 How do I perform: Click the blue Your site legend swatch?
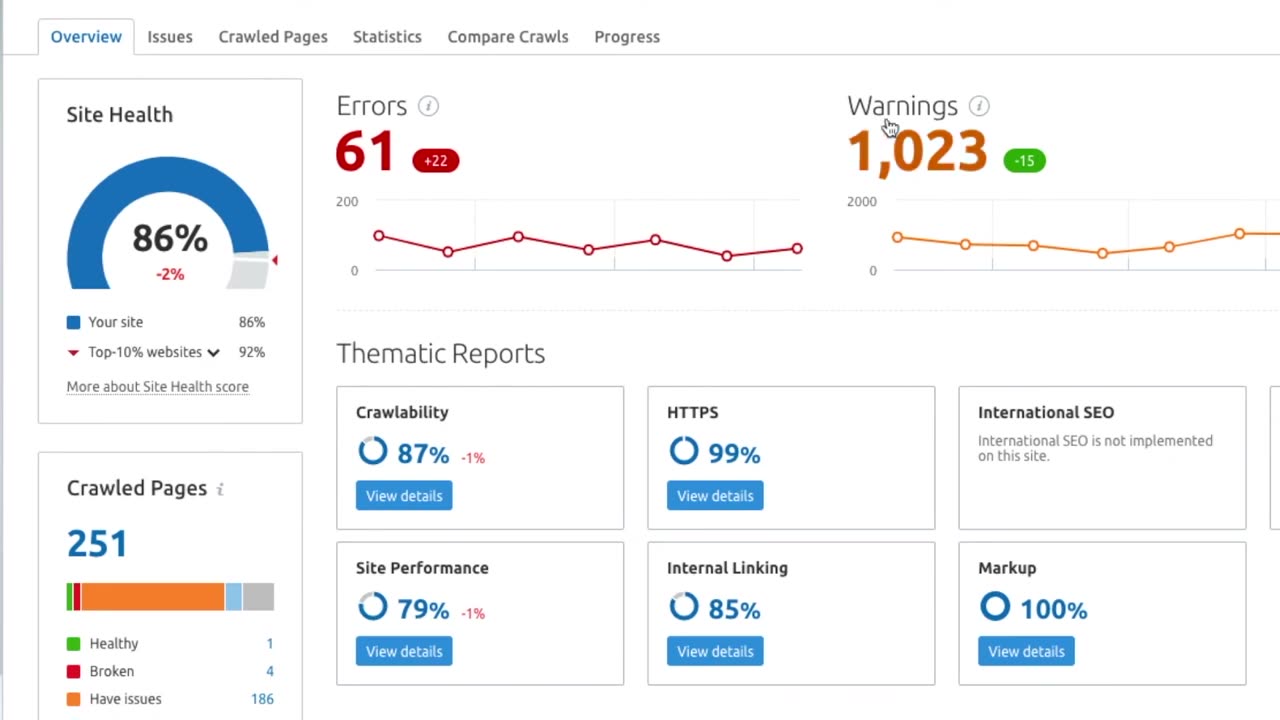click(x=73, y=322)
